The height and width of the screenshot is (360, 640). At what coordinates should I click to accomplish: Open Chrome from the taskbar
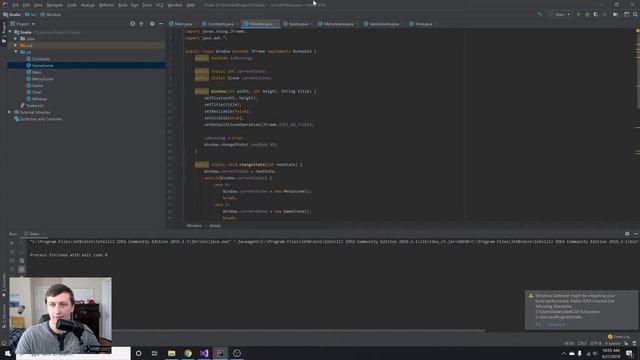click(x=188, y=353)
